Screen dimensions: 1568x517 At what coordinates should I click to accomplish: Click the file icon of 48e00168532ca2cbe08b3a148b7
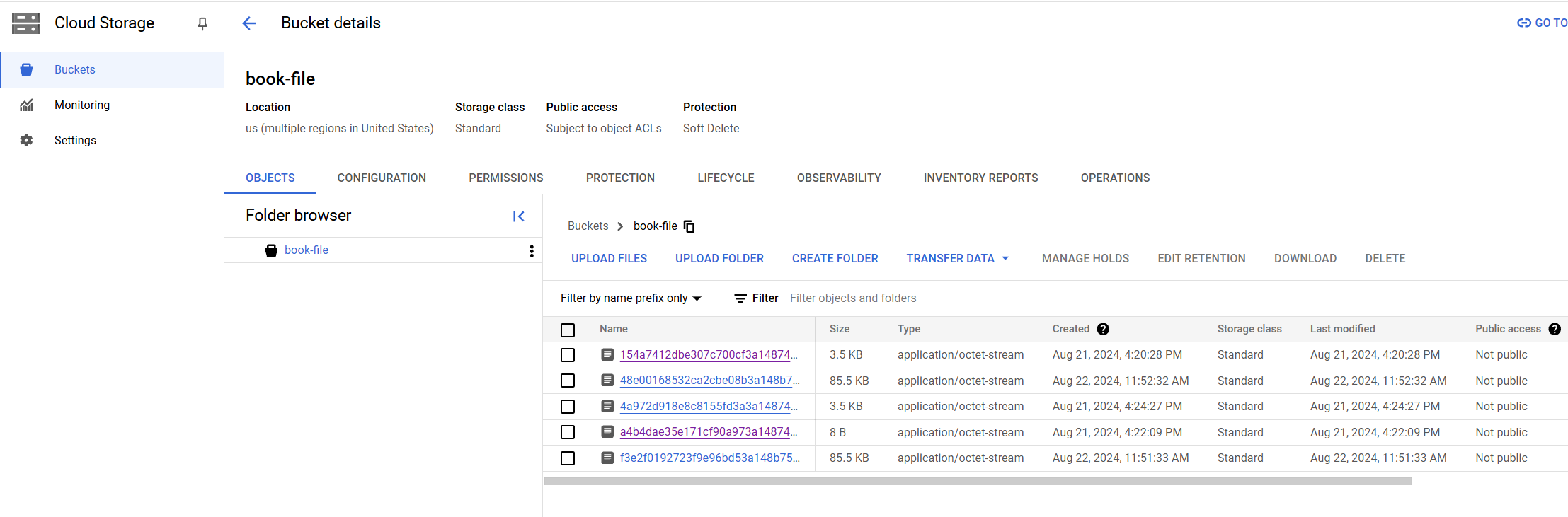(x=607, y=381)
